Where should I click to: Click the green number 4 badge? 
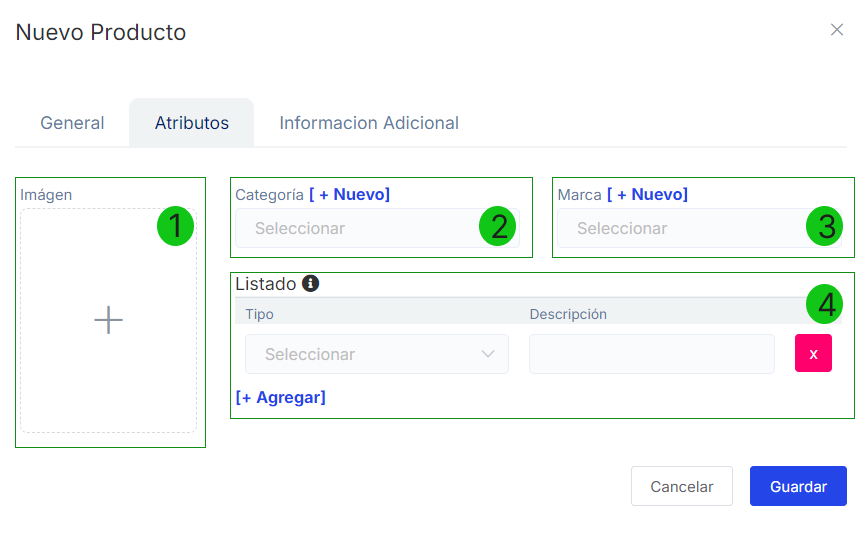(825, 304)
